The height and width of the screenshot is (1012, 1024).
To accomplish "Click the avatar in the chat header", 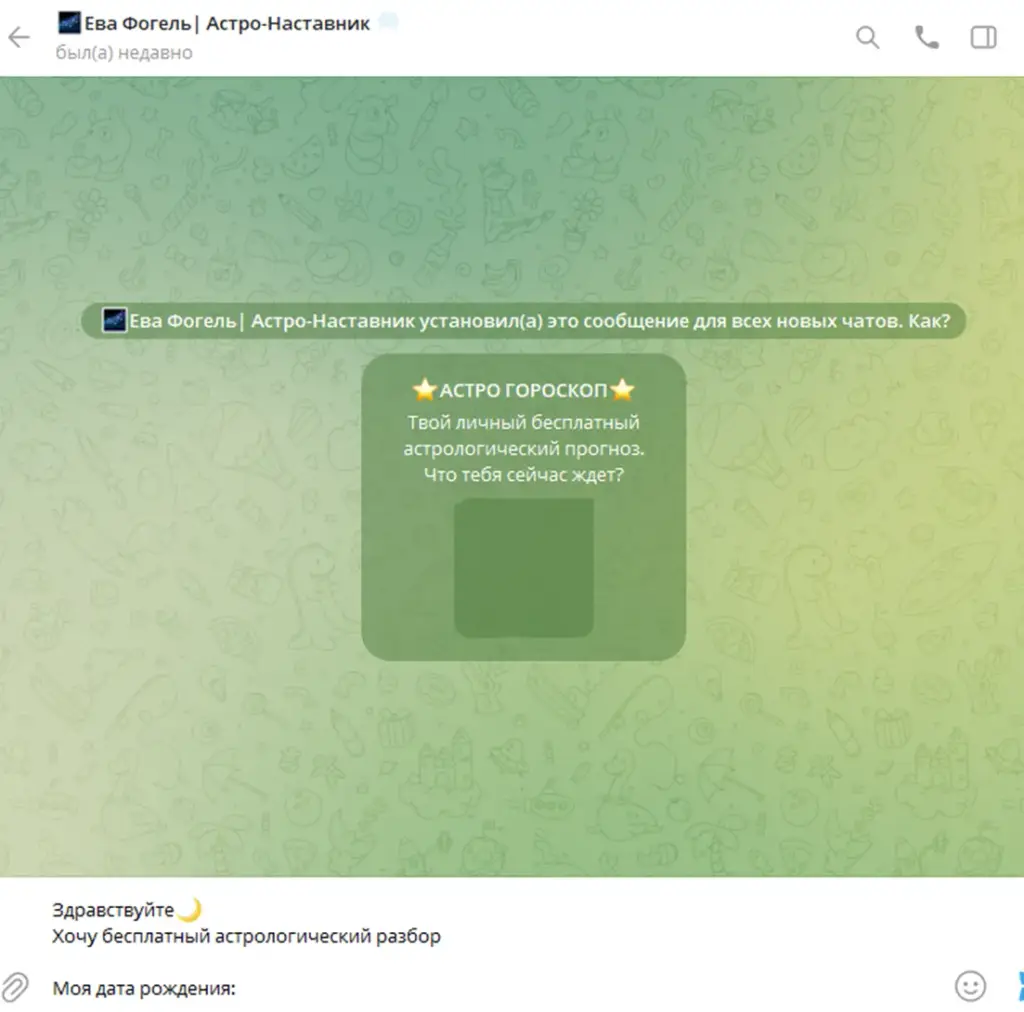I will [x=69, y=23].
